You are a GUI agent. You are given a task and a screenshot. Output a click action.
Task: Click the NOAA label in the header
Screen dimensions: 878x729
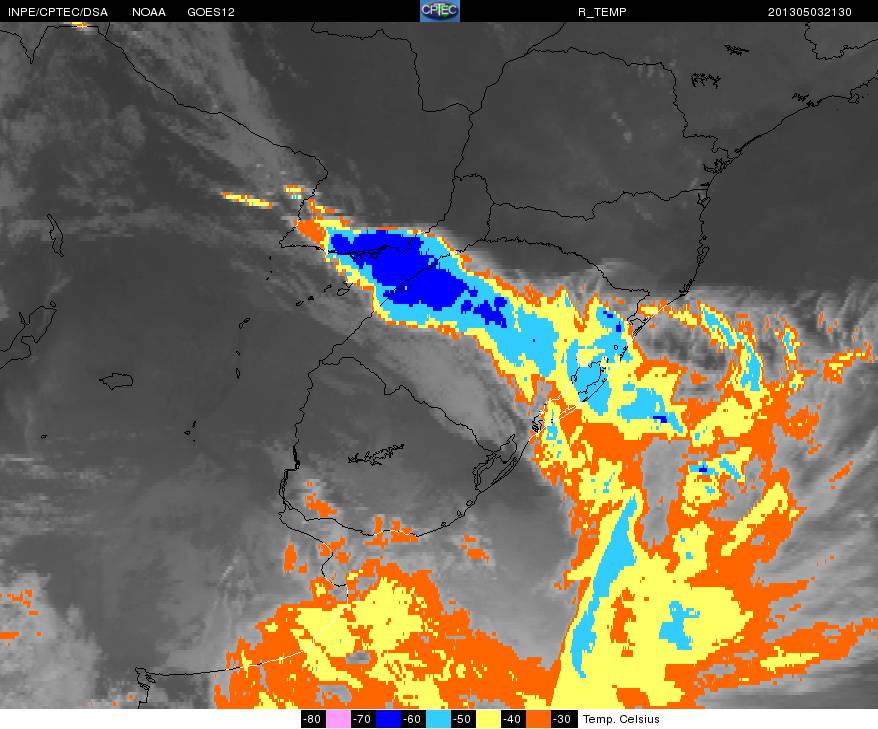pyautogui.click(x=149, y=12)
